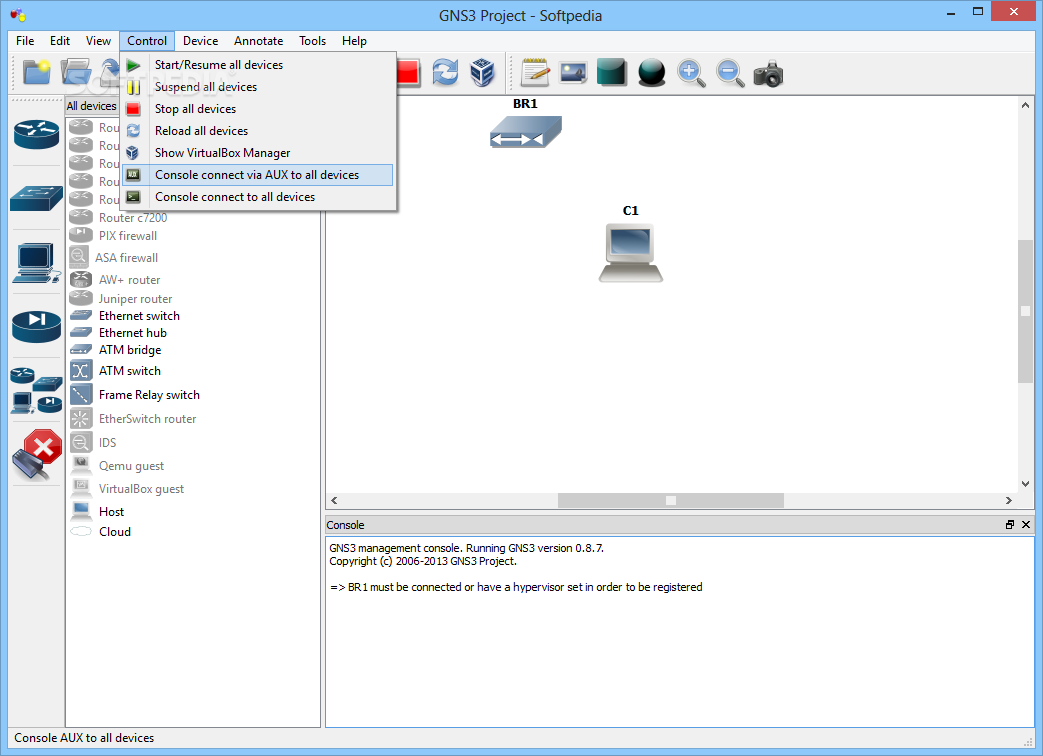Image resolution: width=1043 pixels, height=756 pixels.
Task: Draw an ellipse with the dark sphere icon
Action: pos(651,72)
